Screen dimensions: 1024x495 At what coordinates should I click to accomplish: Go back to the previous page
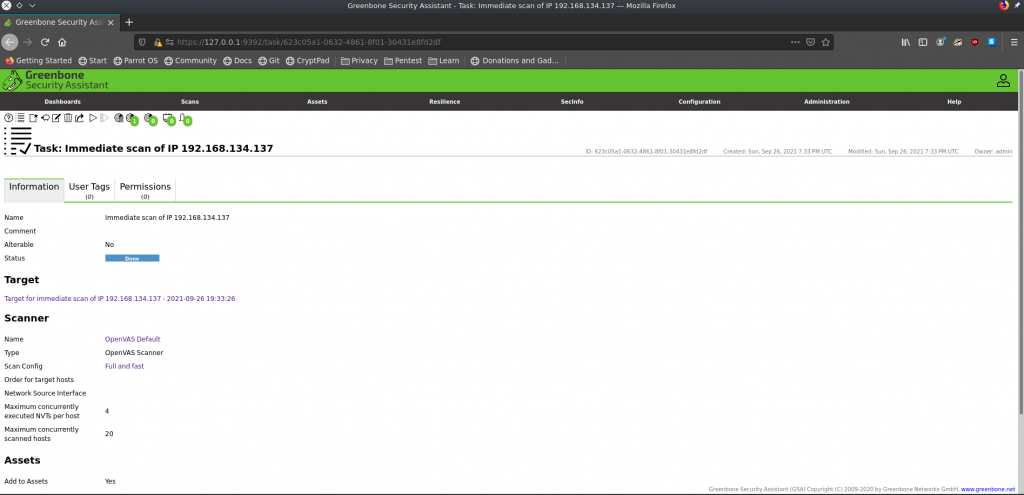pos(9,42)
